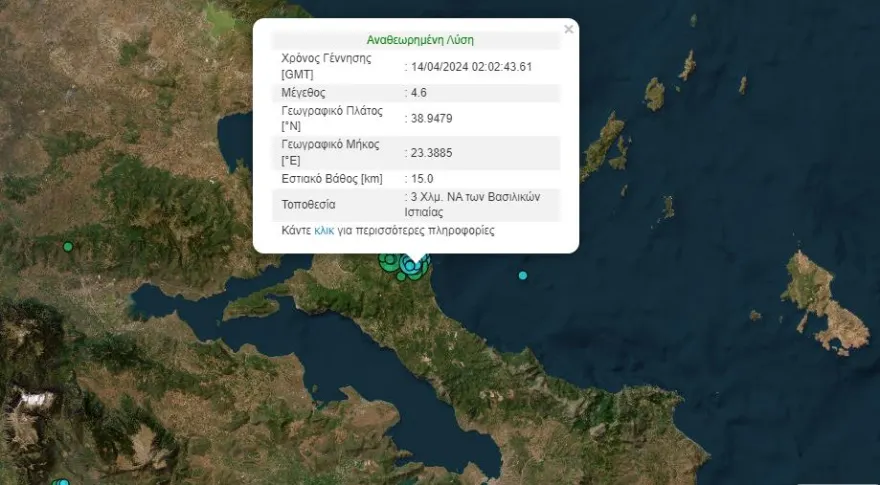Image resolution: width=880 pixels, height=485 pixels.
Task: Click the 'Χρόνος Γέννησης [GMT]' row label
Action: (x=327, y=66)
